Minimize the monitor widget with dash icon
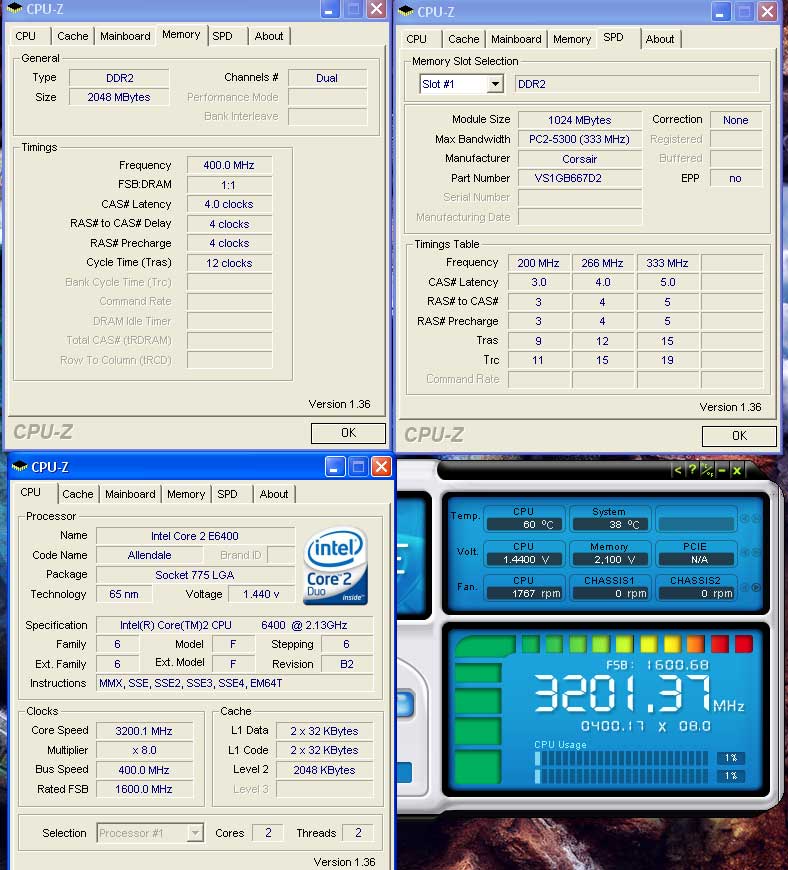The image size is (788, 870). [722, 471]
